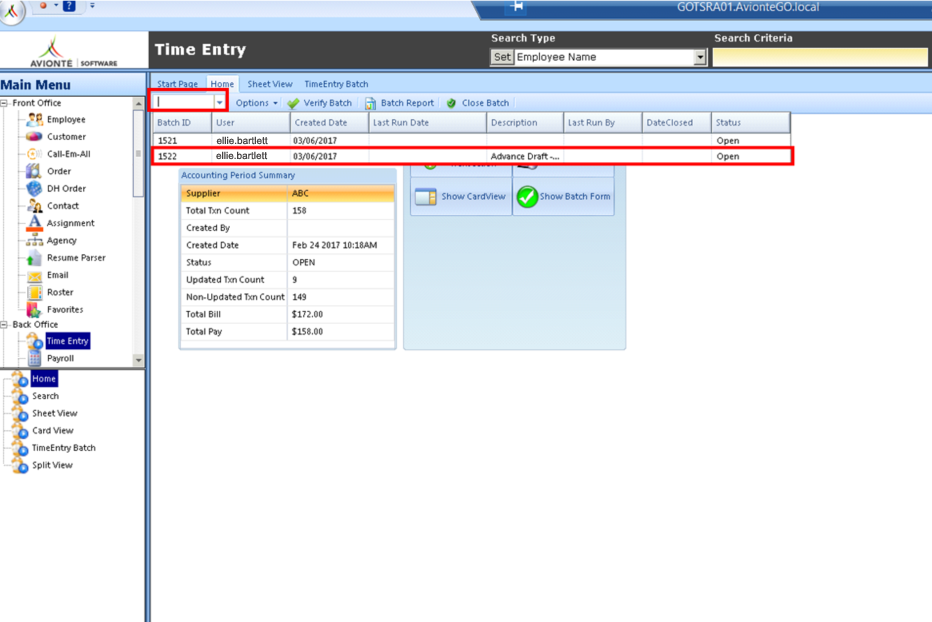Open Time Entry tree item
932x622 pixels.
(68, 341)
